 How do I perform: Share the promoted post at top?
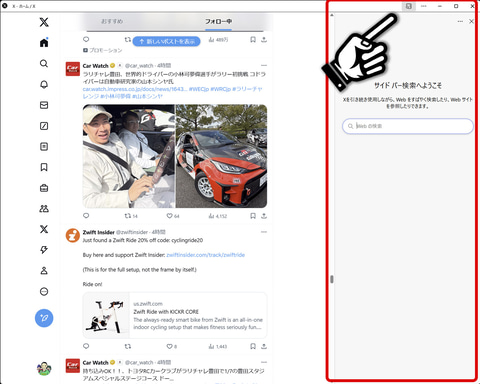point(264,40)
